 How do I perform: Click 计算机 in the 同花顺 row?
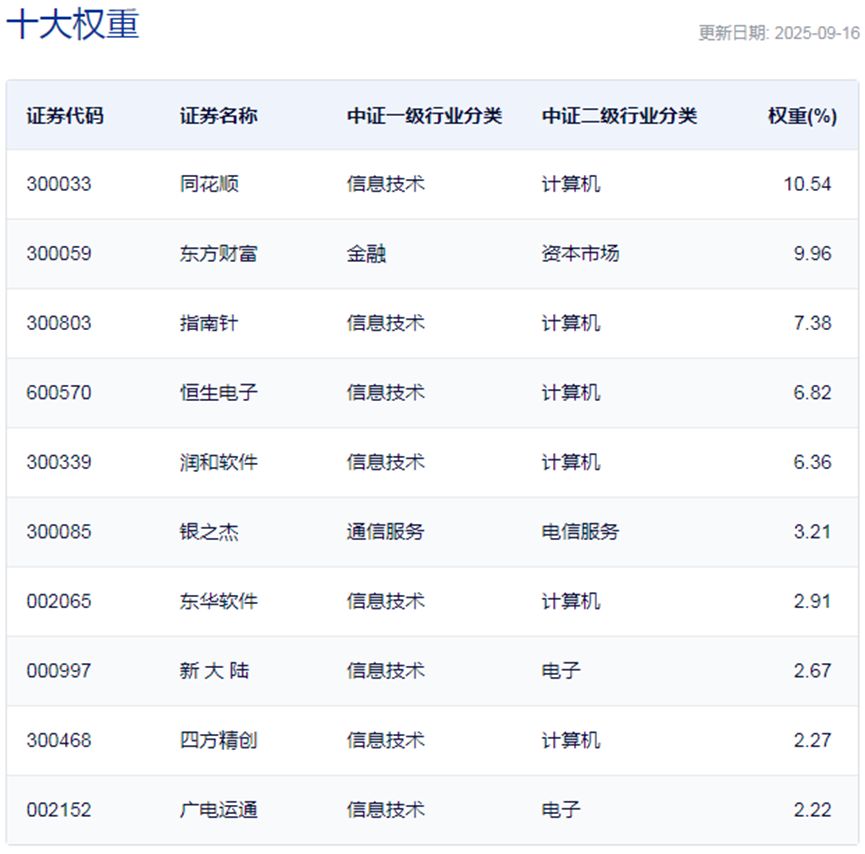tap(571, 184)
